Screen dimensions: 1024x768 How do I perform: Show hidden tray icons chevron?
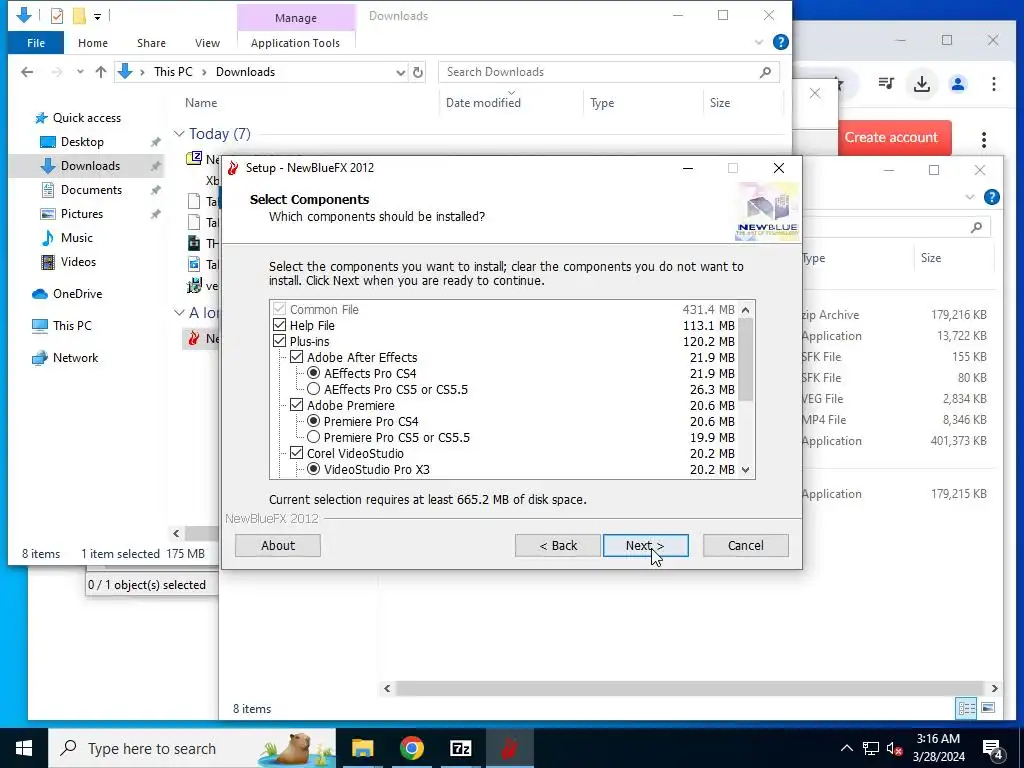coord(846,748)
